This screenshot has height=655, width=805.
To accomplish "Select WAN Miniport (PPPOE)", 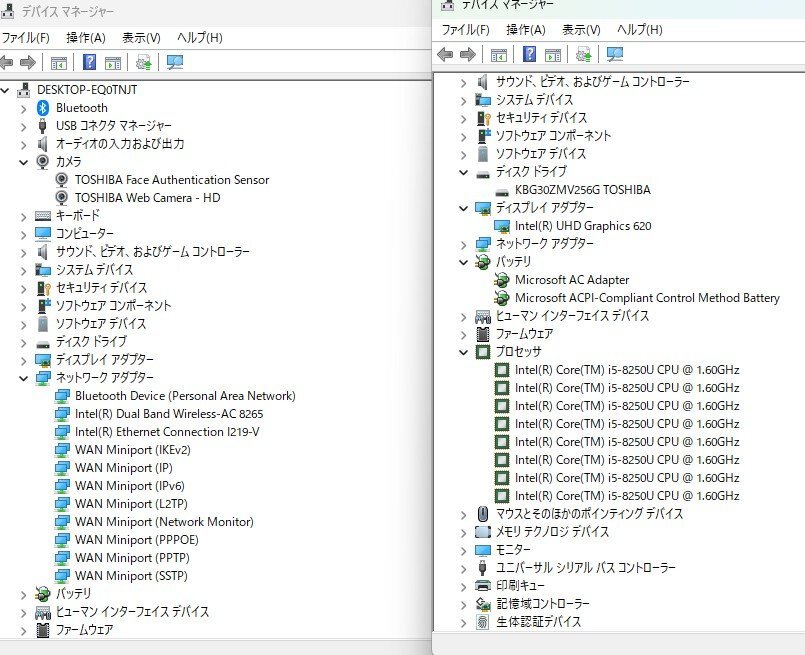I will click(137, 540).
